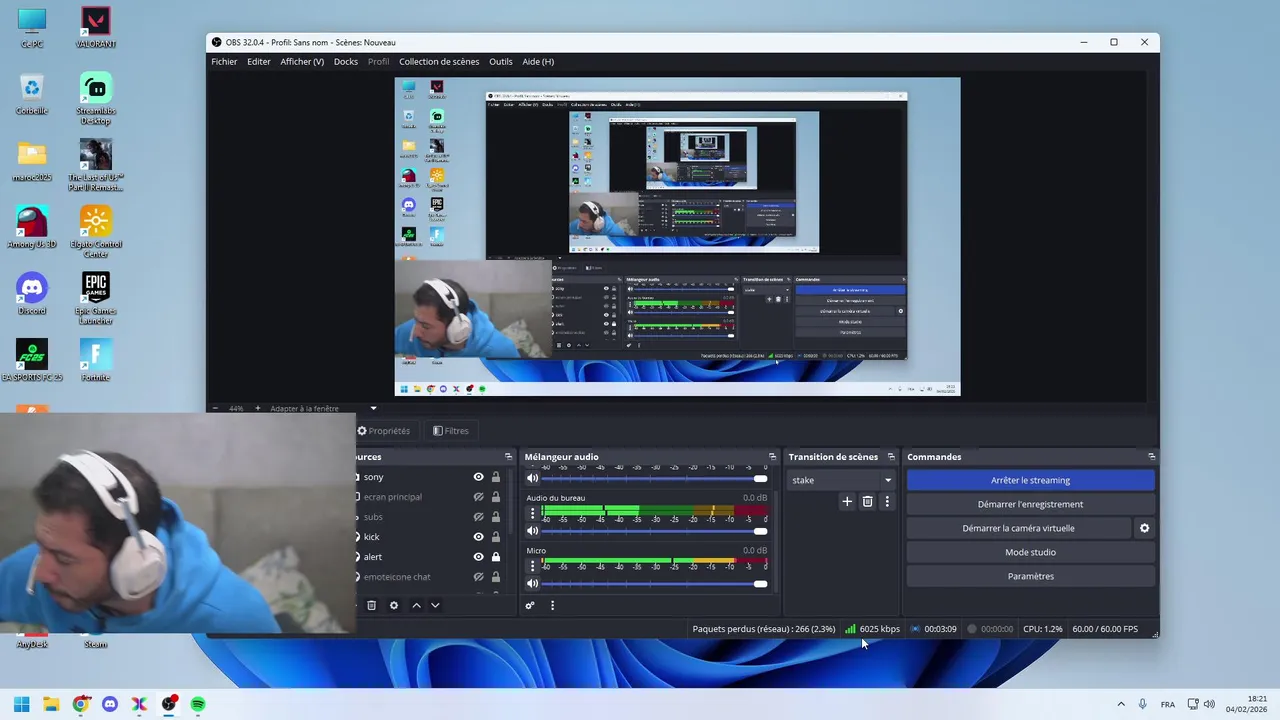The width and height of the screenshot is (1280, 720).
Task: Lock the sony source
Action: pyautogui.click(x=495, y=477)
